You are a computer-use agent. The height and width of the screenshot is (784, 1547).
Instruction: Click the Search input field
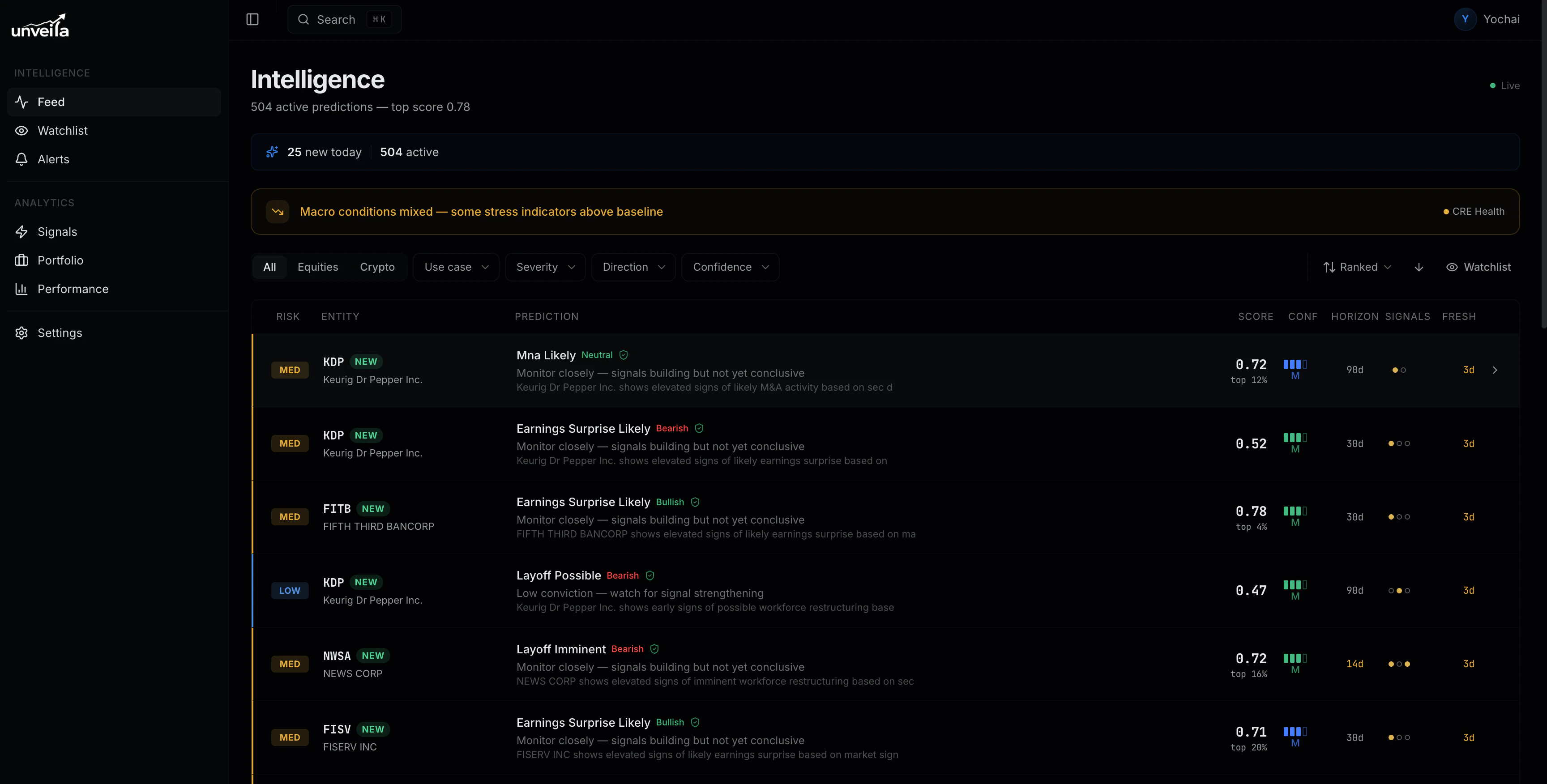[344, 19]
